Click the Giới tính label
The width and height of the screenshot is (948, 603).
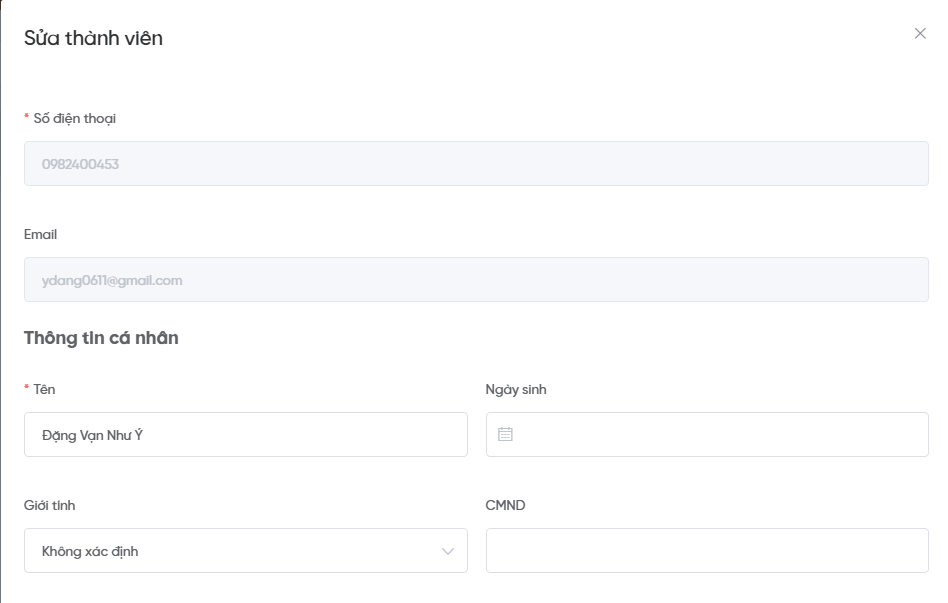pos(49,505)
